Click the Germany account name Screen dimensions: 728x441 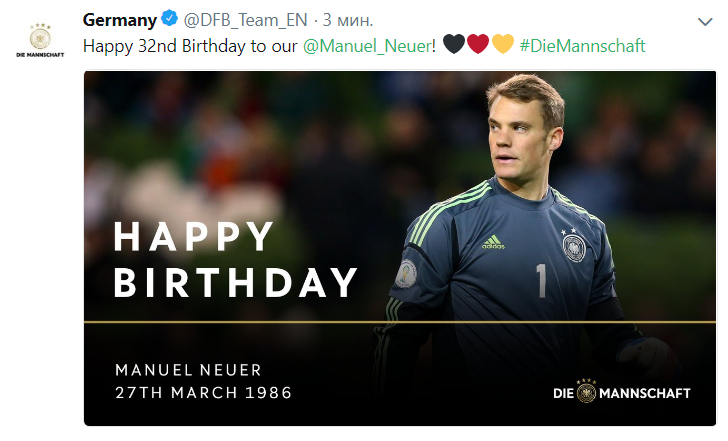tap(118, 21)
